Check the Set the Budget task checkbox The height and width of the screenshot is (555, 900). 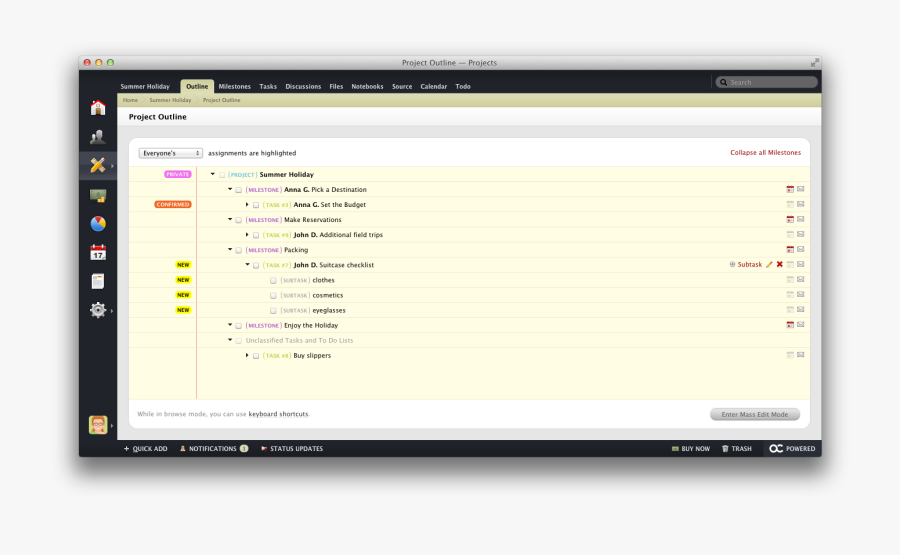(x=256, y=205)
